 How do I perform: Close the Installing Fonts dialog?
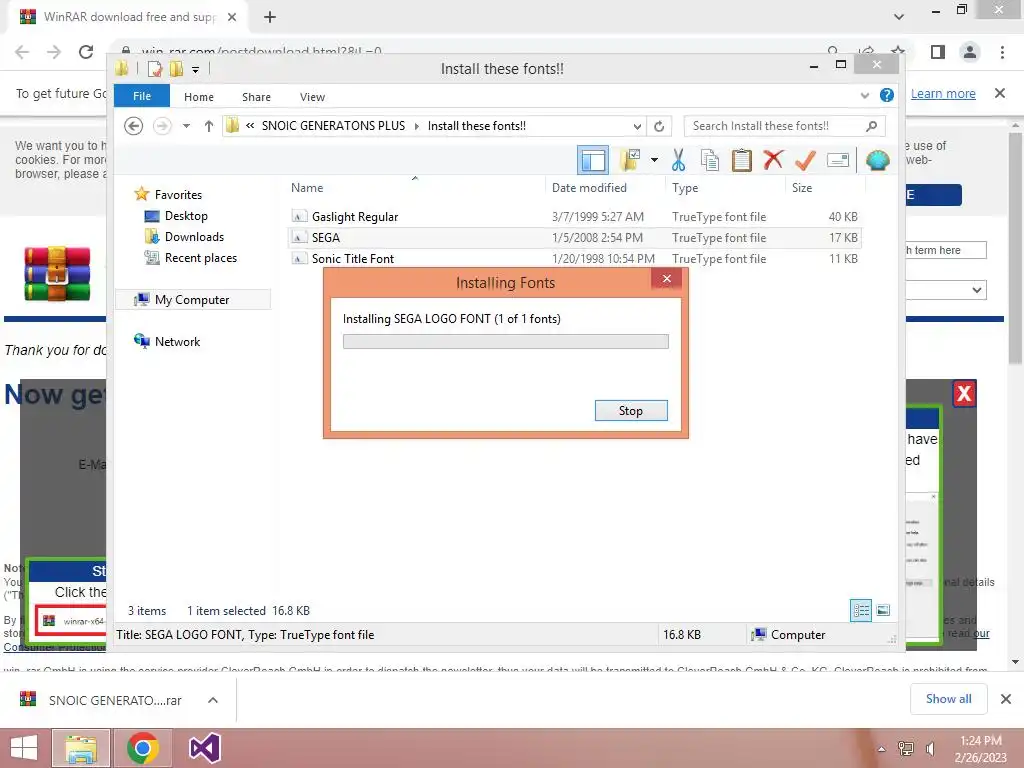coord(666,279)
